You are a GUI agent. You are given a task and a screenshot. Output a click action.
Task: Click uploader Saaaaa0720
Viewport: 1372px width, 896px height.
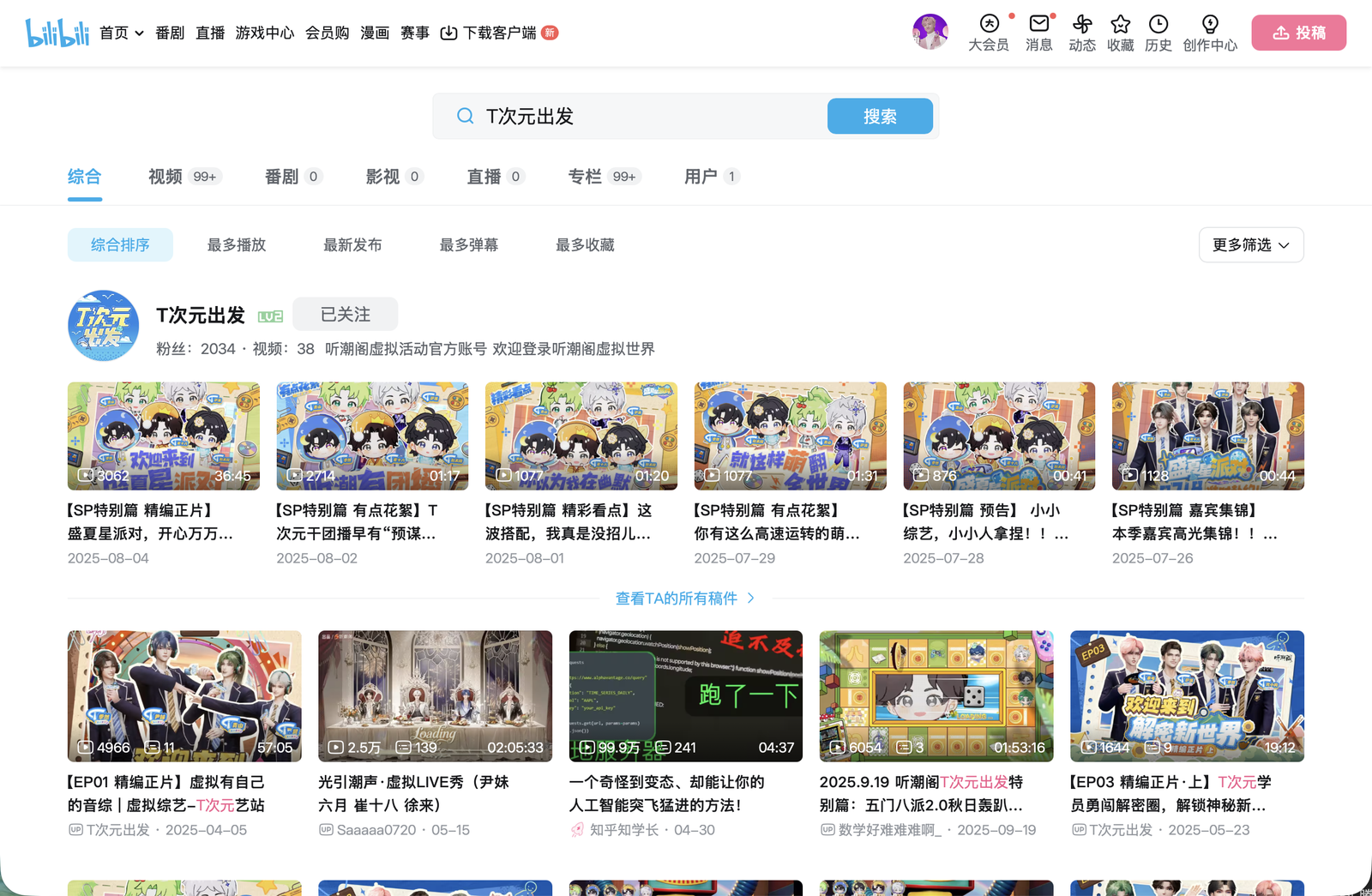[376, 830]
